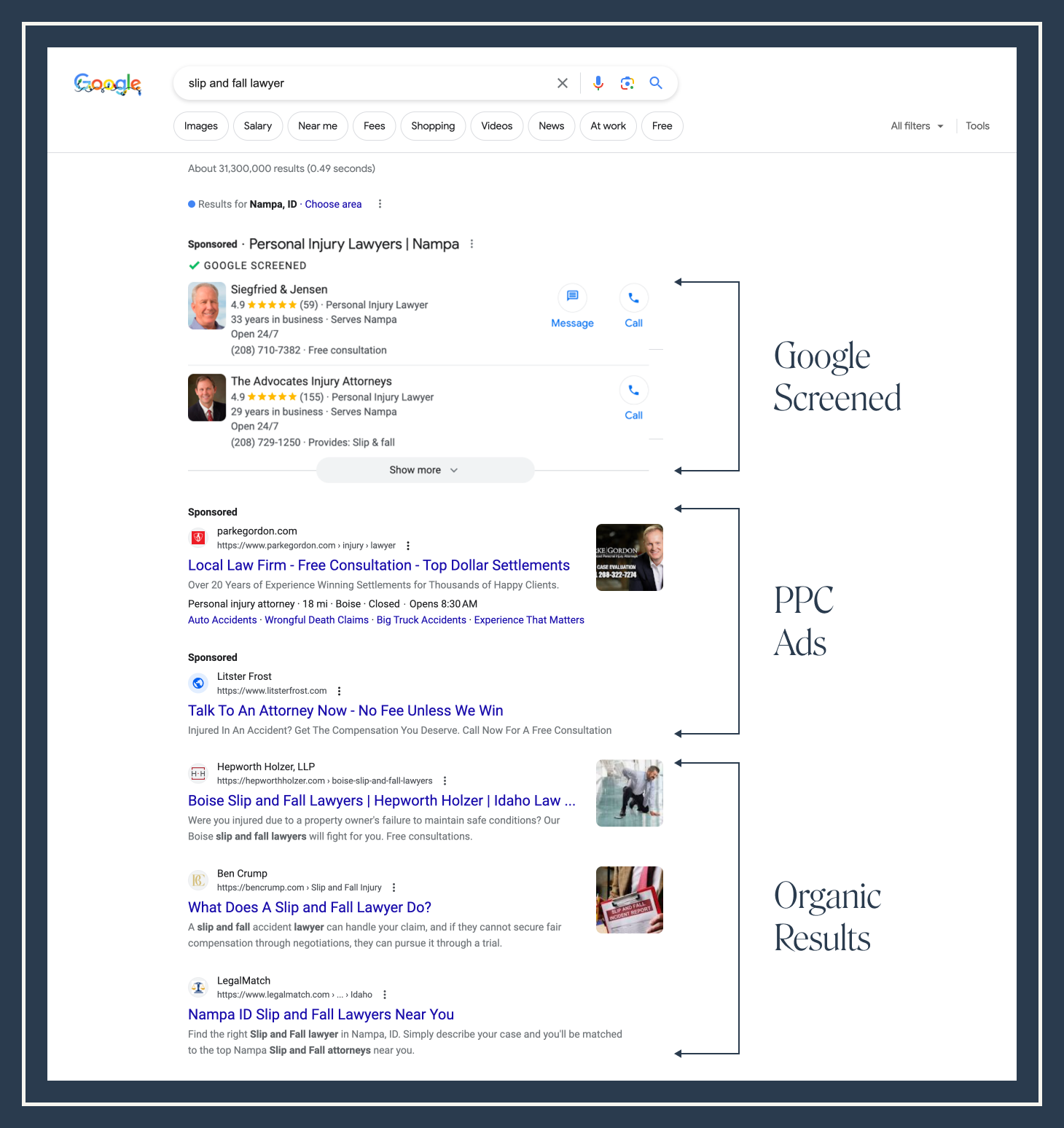Screen dimensions: 1064x1128
Task: Open options menu on the LegalMatch result
Action: (x=385, y=994)
